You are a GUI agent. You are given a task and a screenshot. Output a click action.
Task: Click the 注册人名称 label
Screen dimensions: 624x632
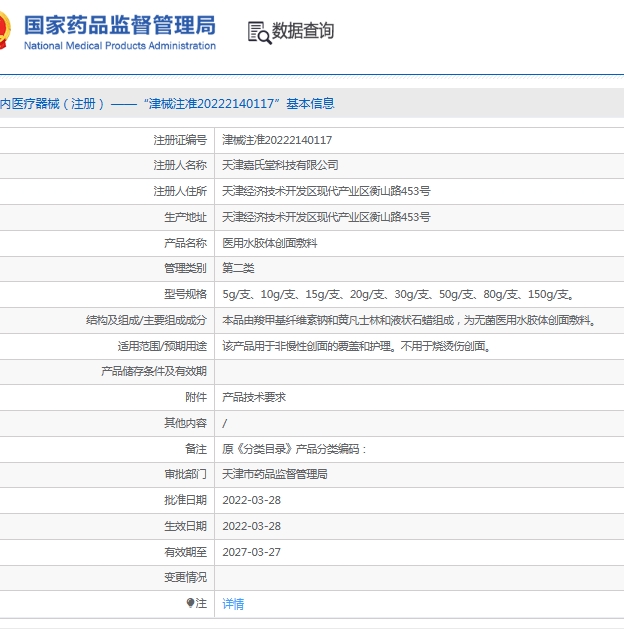(180, 165)
